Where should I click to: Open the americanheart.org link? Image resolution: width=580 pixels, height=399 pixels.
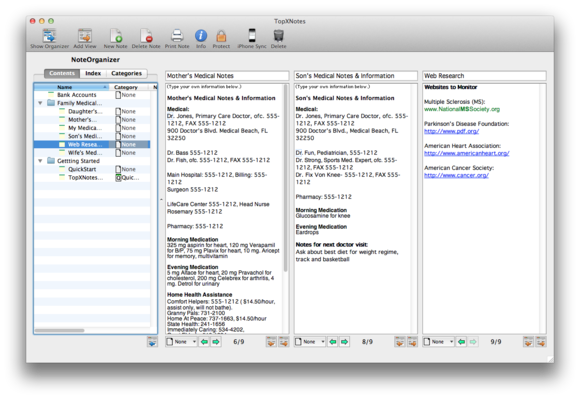466,153
